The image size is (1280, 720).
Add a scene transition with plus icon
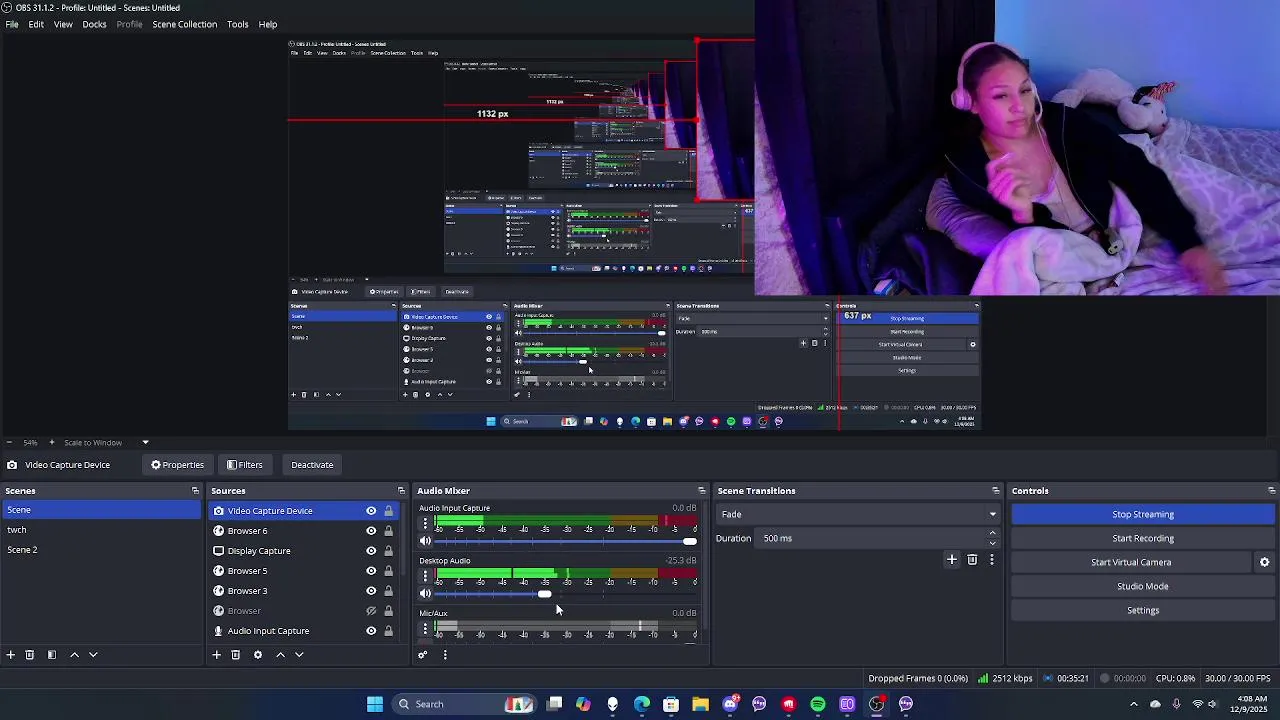[952, 560]
